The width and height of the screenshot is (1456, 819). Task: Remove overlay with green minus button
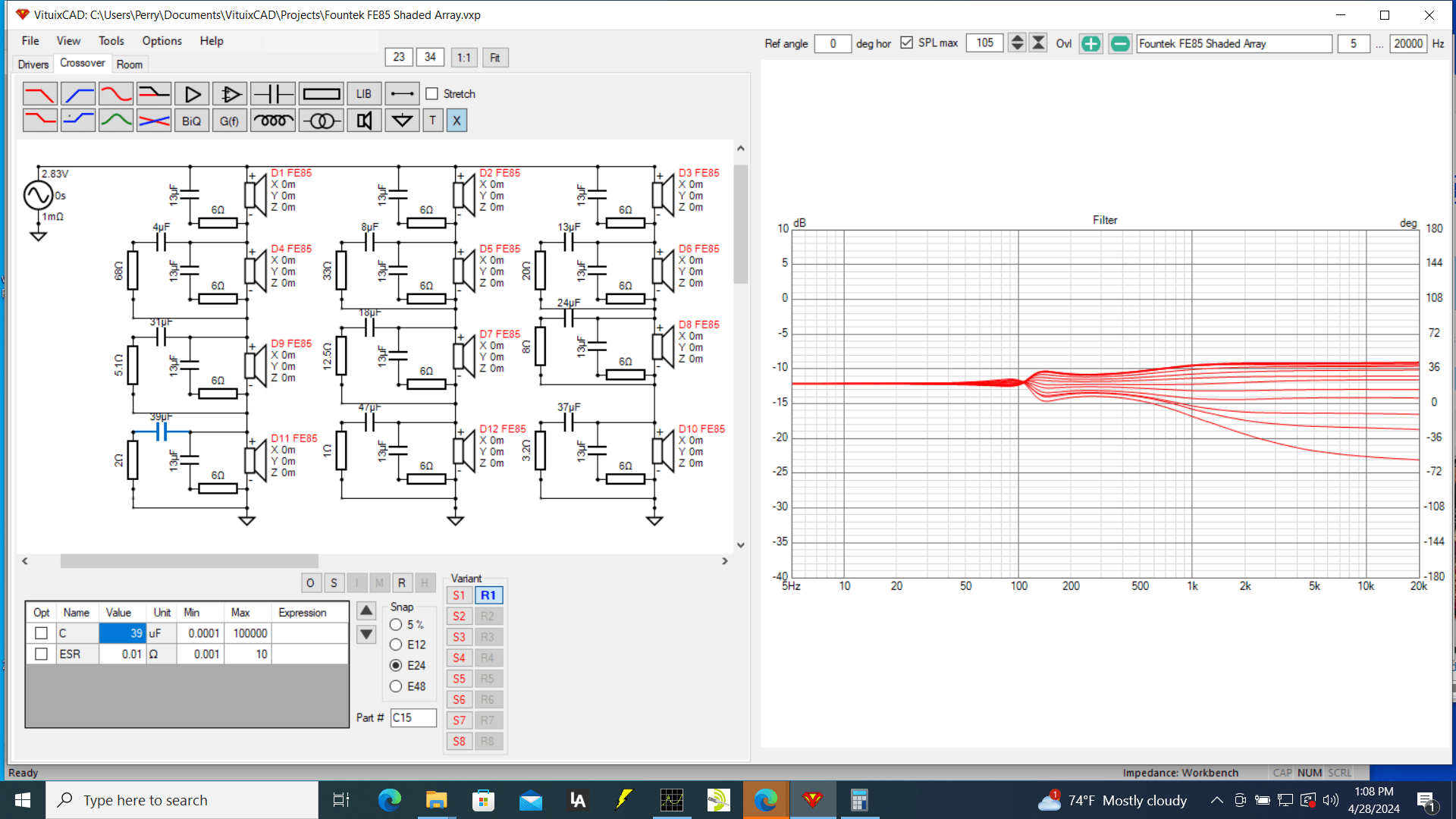click(1120, 44)
